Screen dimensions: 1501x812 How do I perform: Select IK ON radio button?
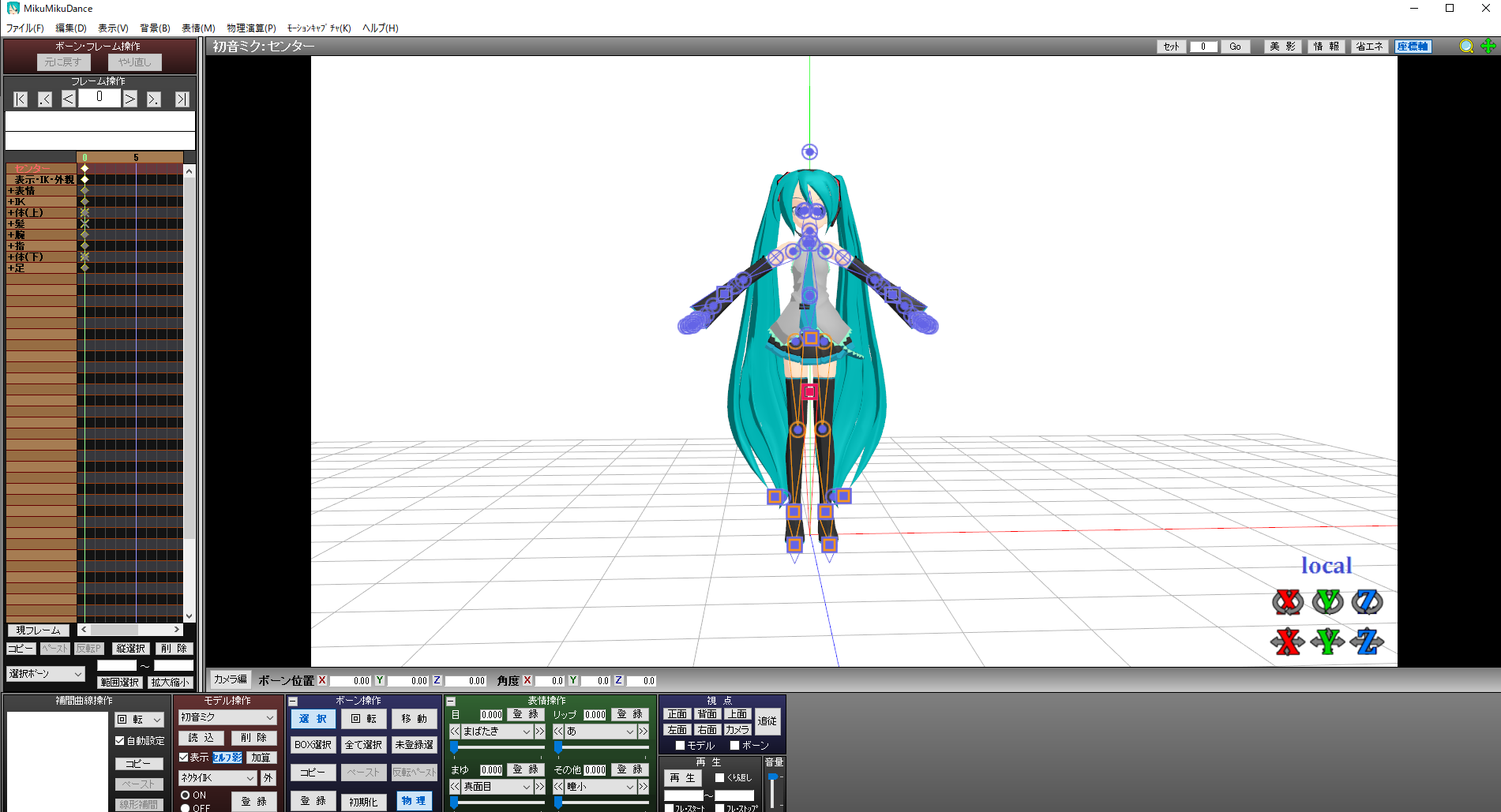point(186,795)
